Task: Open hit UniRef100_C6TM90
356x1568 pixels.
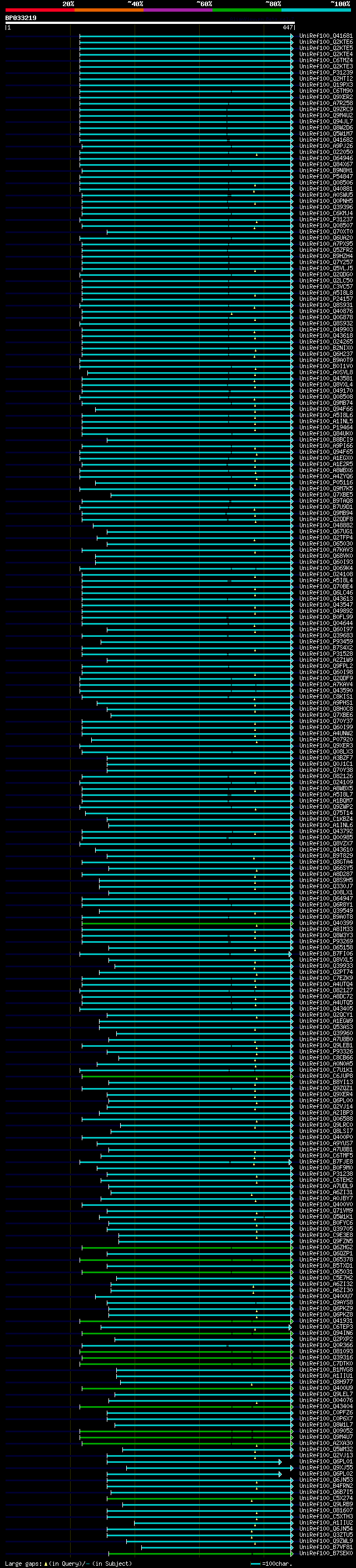Action: point(325,91)
